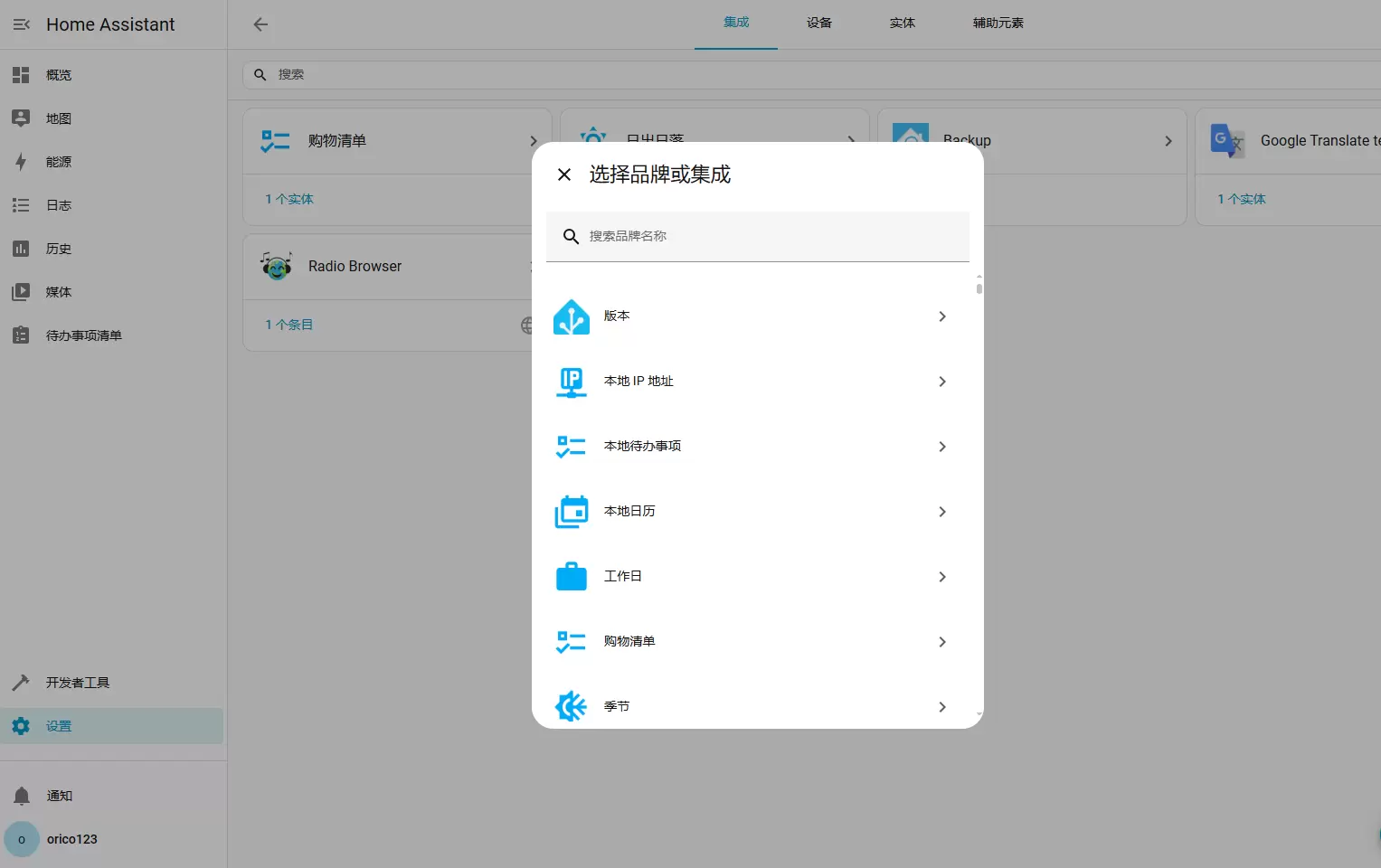Viewport: 1381px width, 868px height.
Task: Open the 1 个实体 link under 购物清单
Action: pyautogui.click(x=289, y=199)
